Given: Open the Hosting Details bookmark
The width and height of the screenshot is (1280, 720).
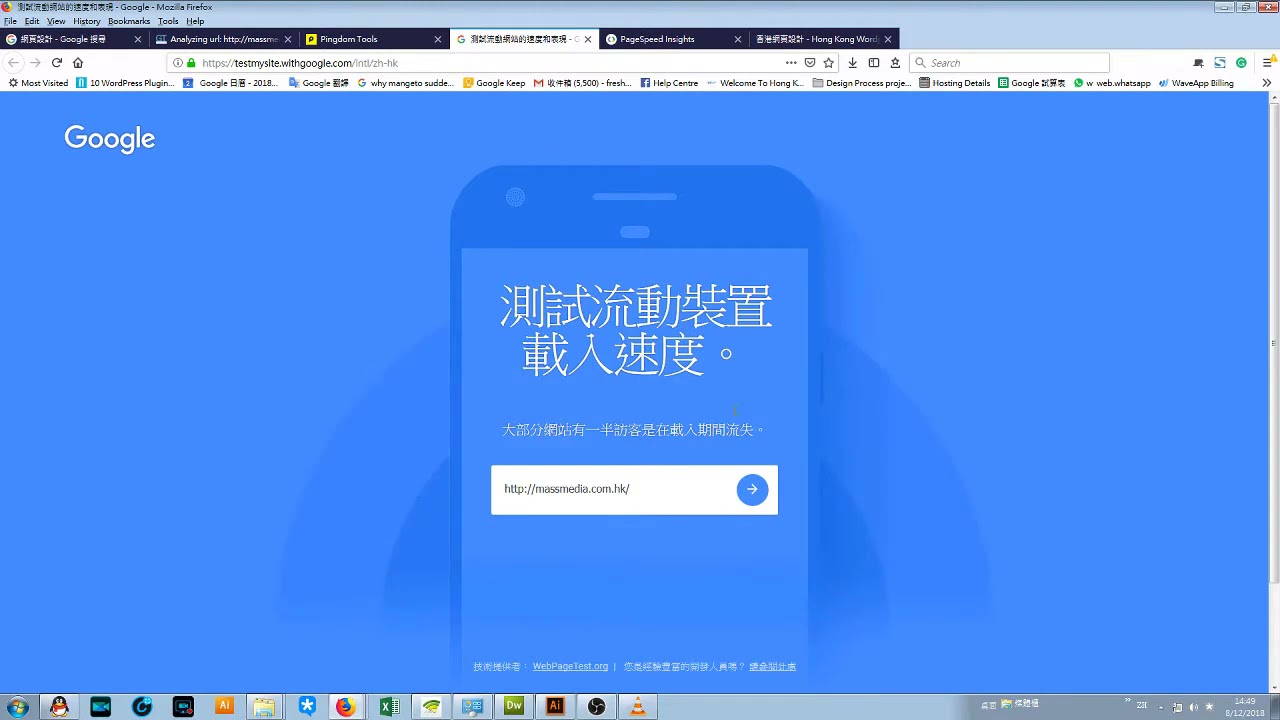Looking at the screenshot, I should 955,83.
